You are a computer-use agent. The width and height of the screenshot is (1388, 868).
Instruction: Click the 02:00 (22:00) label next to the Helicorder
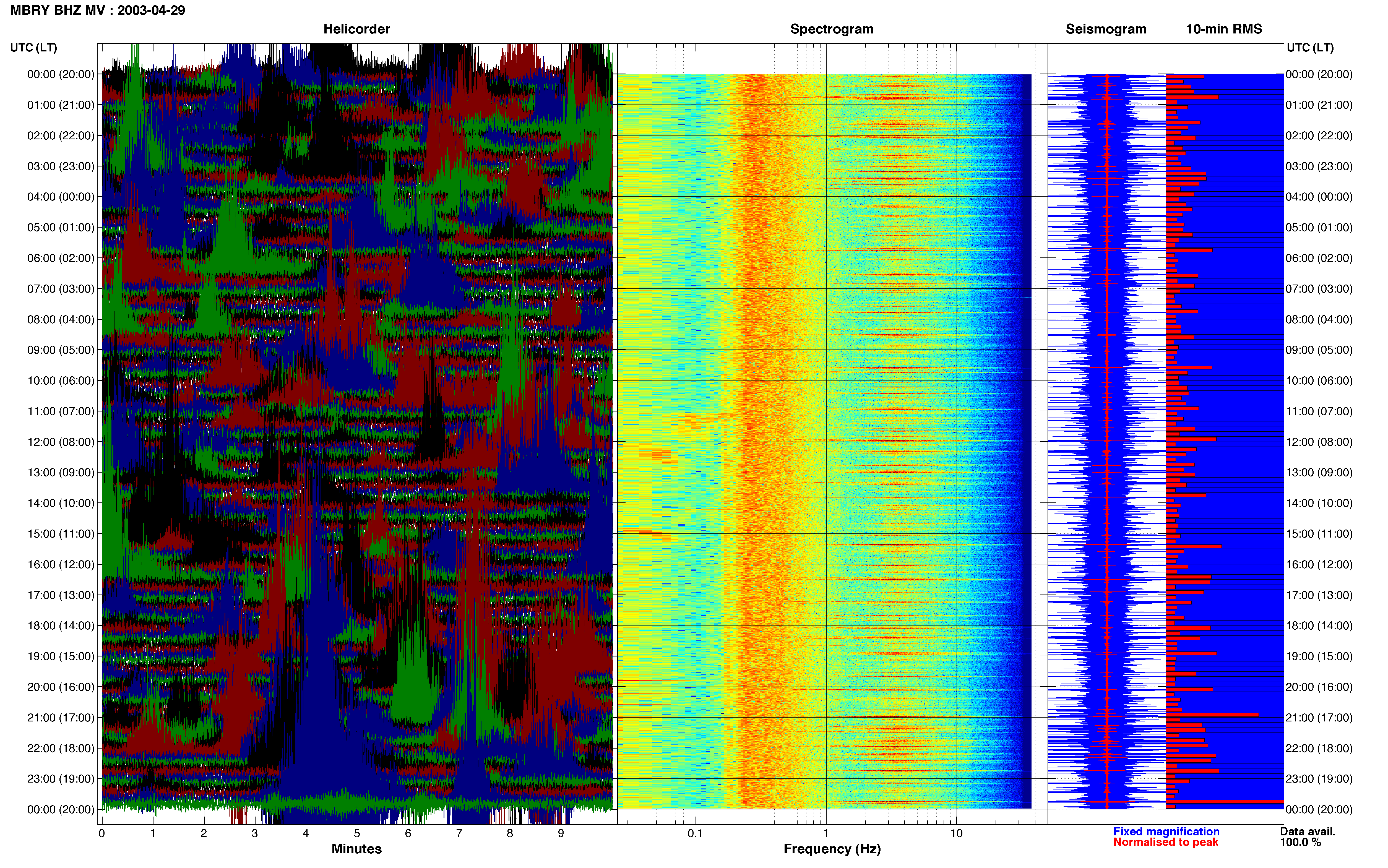pyautogui.click(x=61, y=135)
